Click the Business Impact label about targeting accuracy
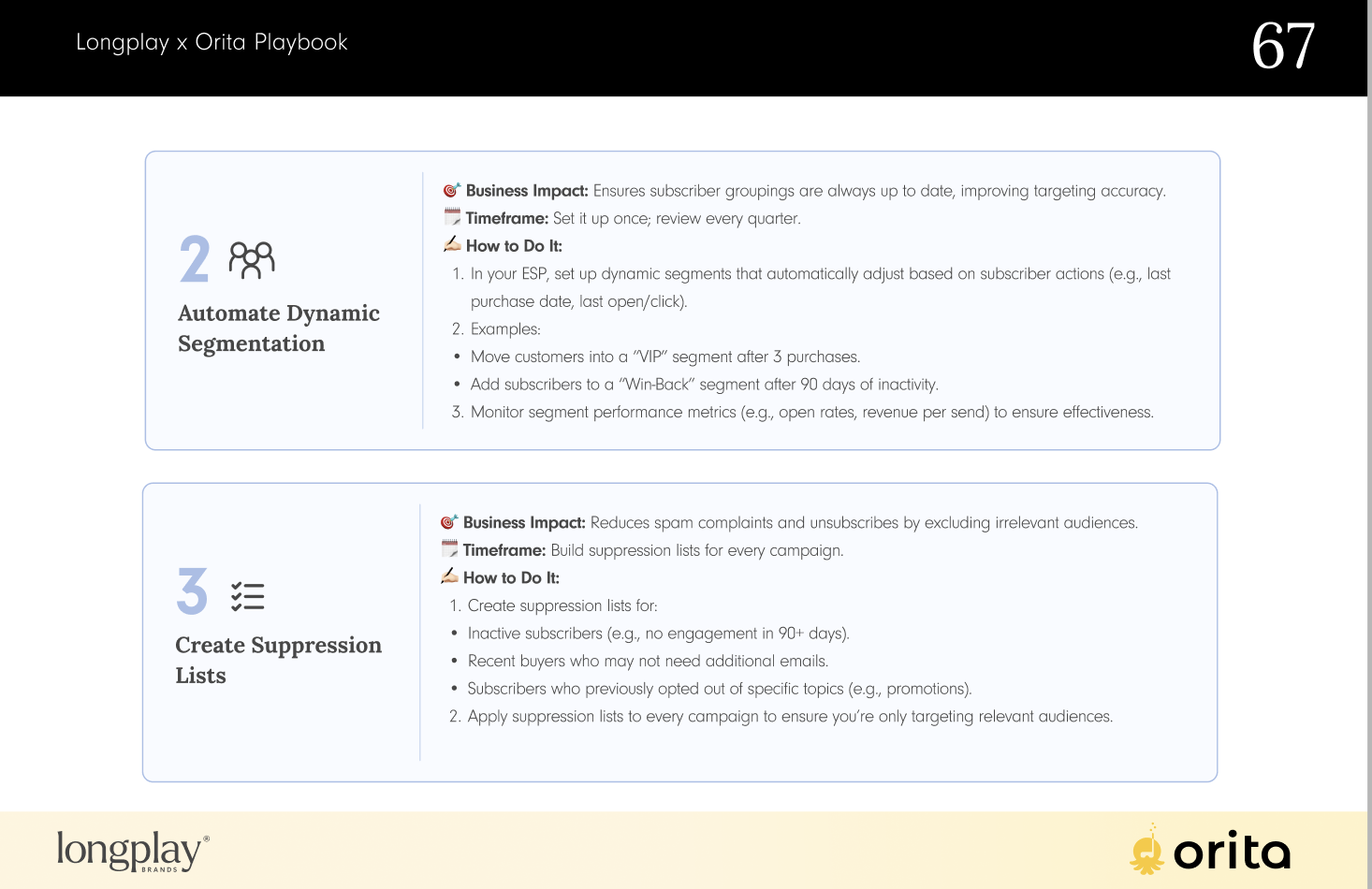This screenshot has width=1372, height=889. [x=527, y=191]
